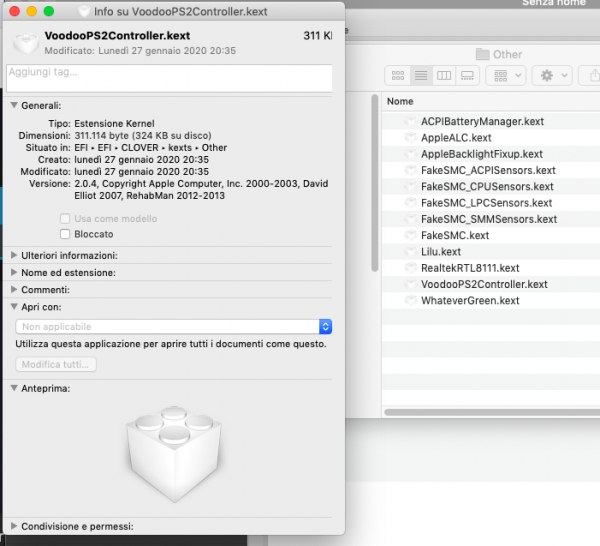Click the Aggiungi tag field
Screen dimensions: 600x546
pyautogui.click(x=169, y=78)
